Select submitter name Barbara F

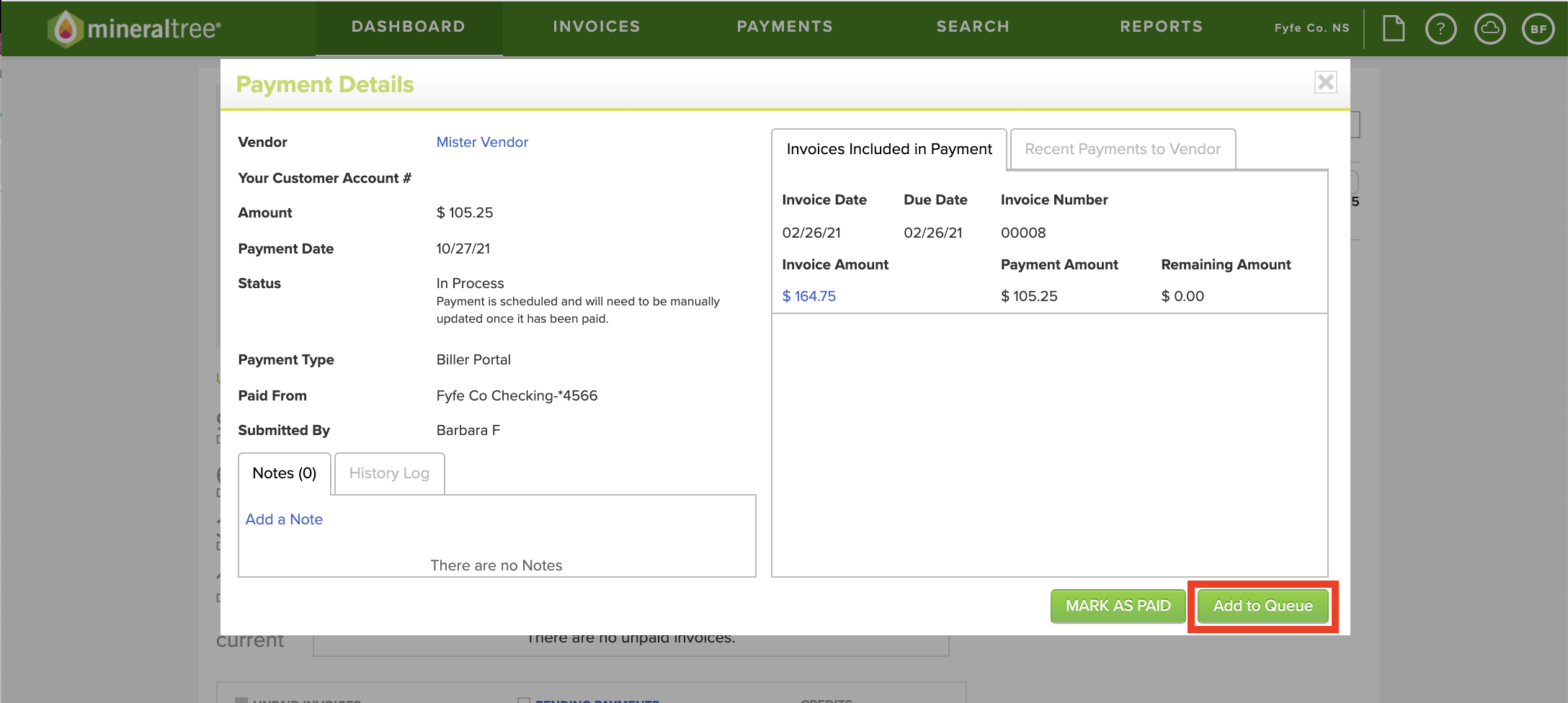pyautogui.click(x=468, y=430)
